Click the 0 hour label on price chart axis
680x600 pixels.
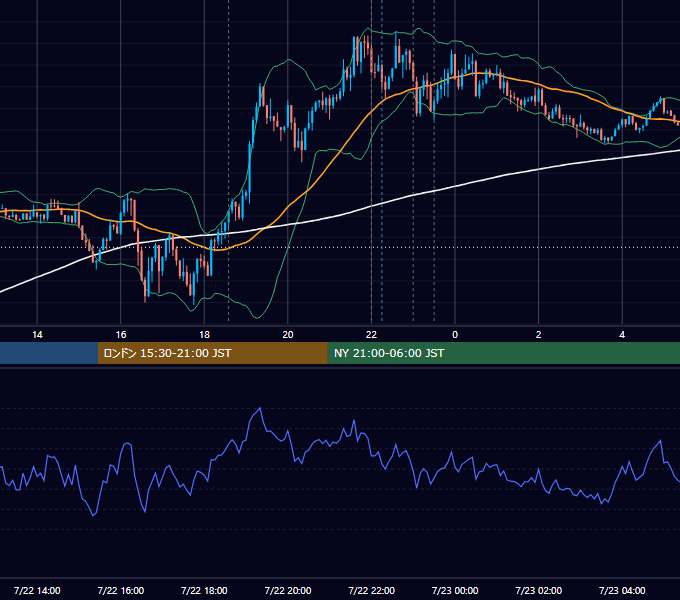point(455,335)
